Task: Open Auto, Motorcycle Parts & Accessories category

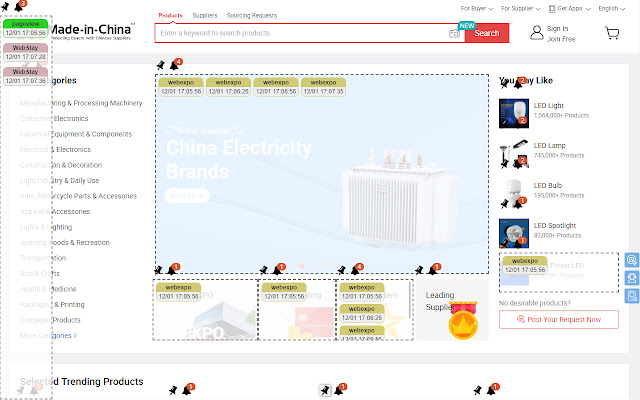Action: point(78,196)
